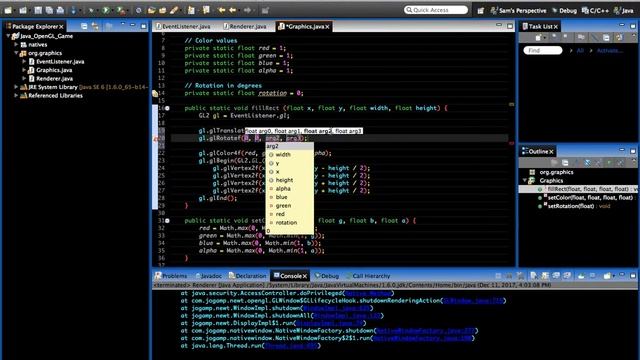Switch to the Java perspective

[x=624, y=11]
